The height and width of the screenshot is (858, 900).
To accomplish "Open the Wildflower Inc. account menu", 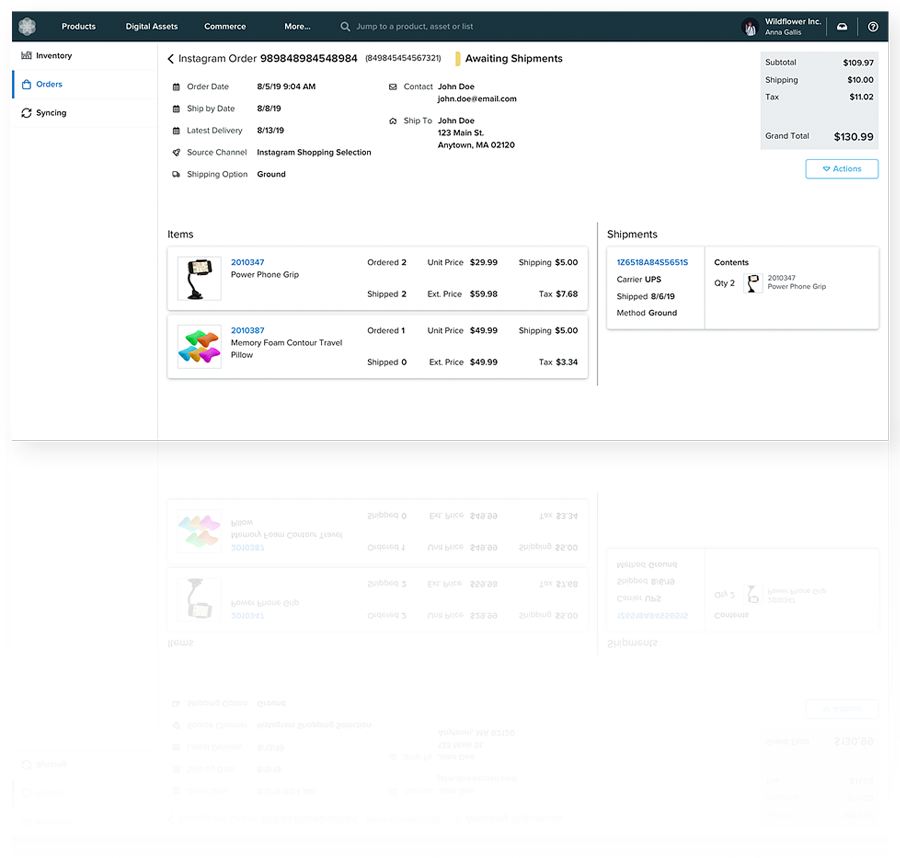I will [x=792, y=21].
